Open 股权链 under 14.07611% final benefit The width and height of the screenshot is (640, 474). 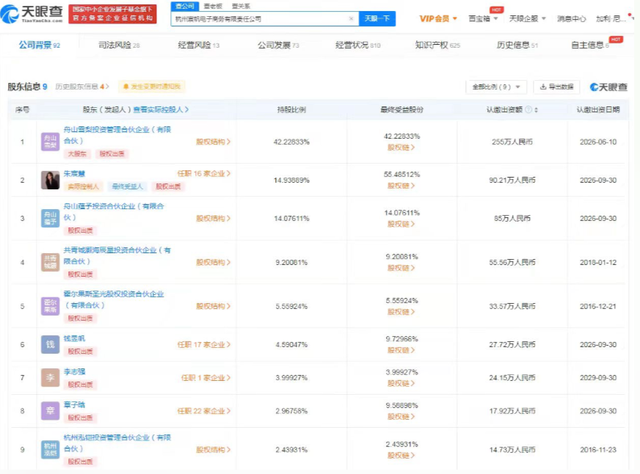pyautogui.click(x=401, y=224)
